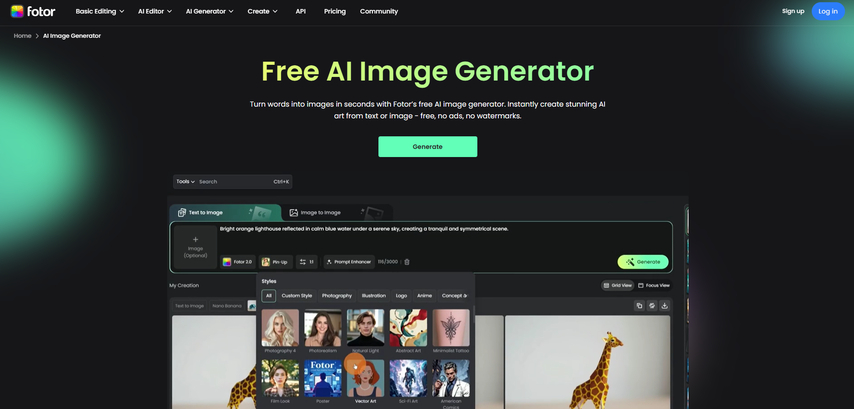Click the Search input field
This screenshot has width=854, height=409.
[234, 182]
